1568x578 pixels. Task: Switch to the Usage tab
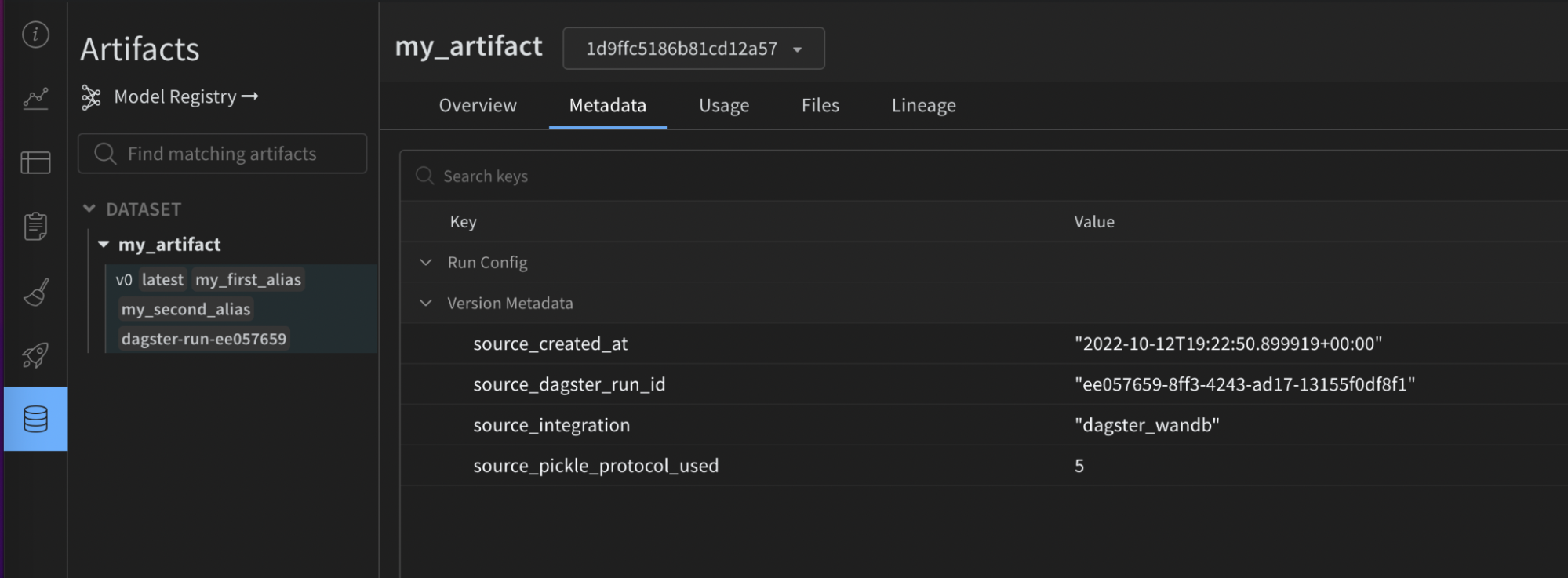click(x=724, y=105)
